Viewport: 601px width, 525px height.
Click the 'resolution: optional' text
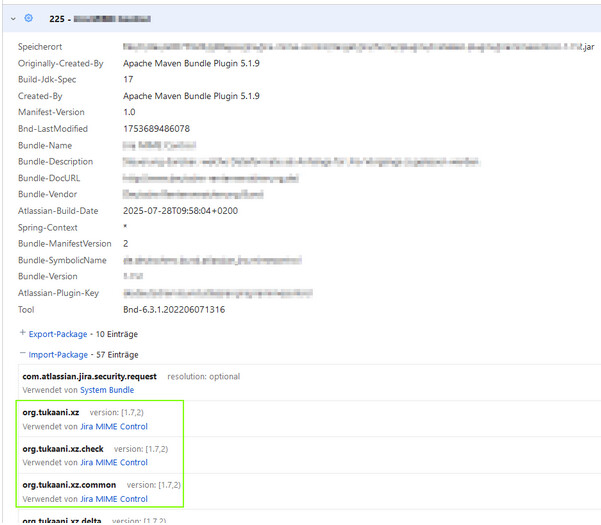point(204,377)
